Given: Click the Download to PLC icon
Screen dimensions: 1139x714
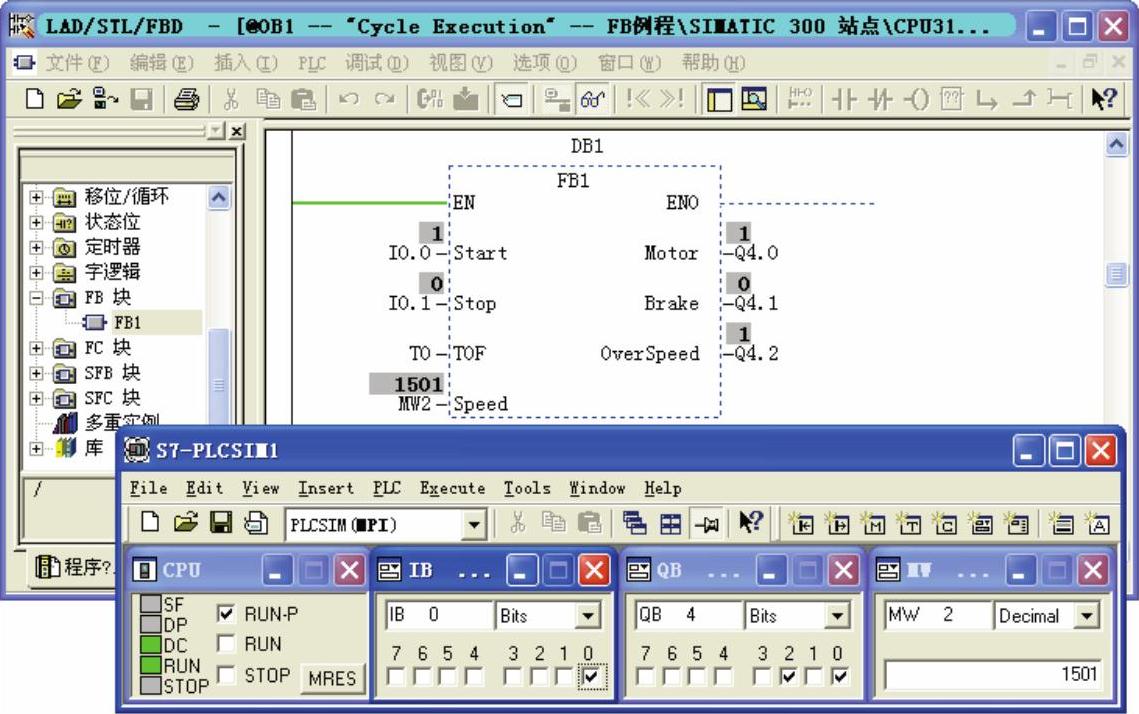Looking at the screenshot, I should [x=466, y=98].
